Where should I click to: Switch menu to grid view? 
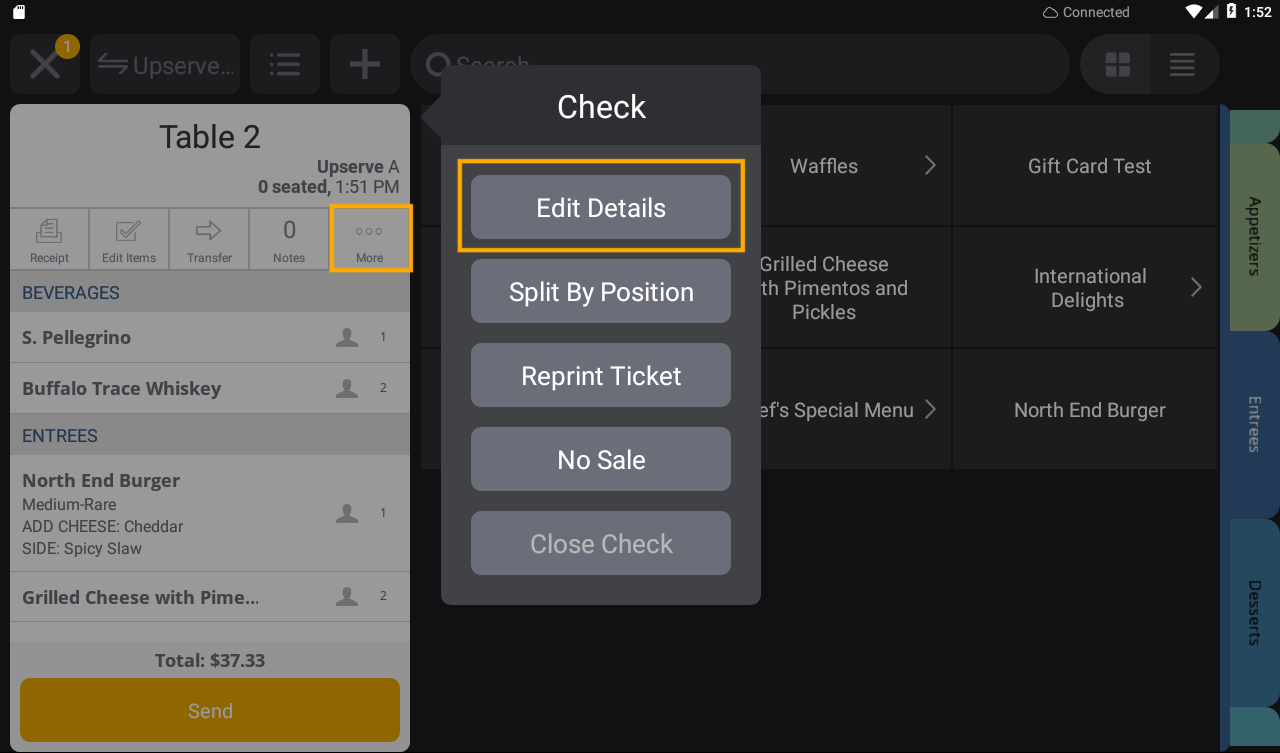1117,65
